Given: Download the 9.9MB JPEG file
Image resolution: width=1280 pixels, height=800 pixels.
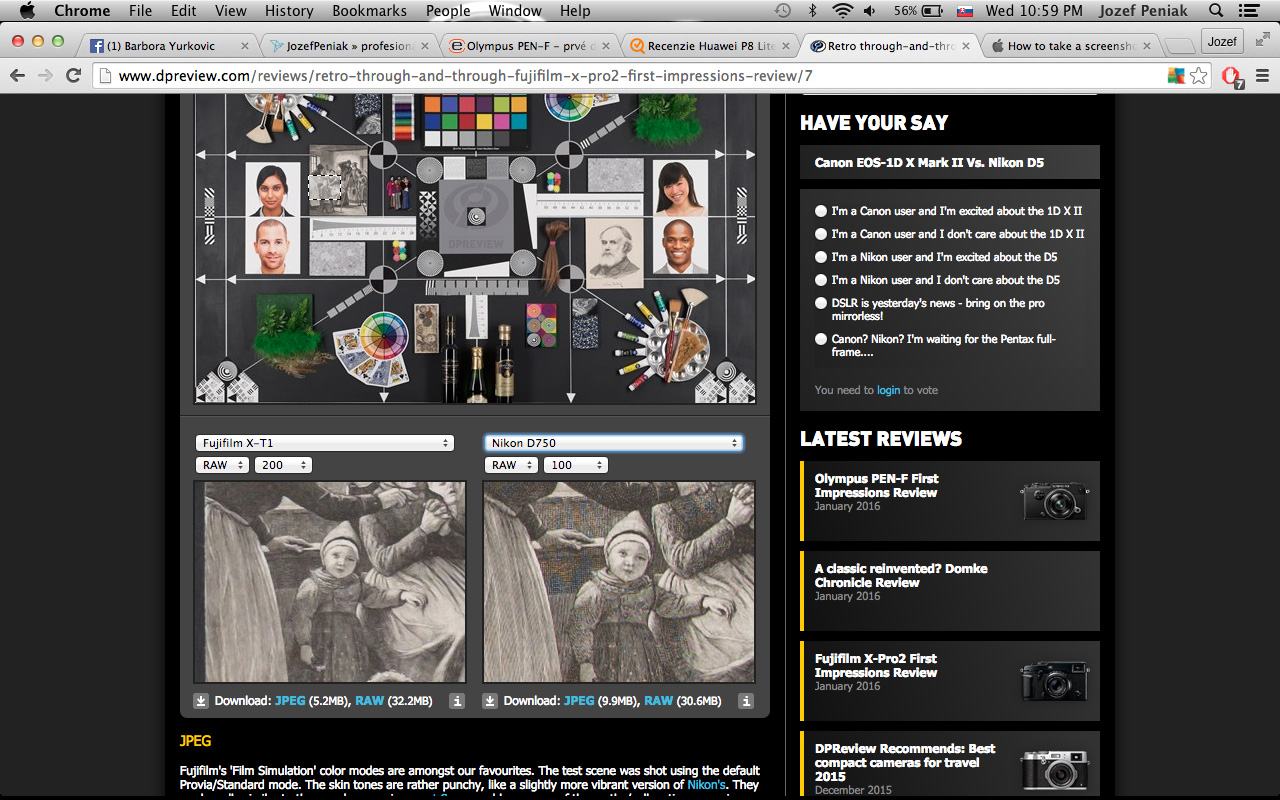Looking at the screenshot, I should coord(579,701).
